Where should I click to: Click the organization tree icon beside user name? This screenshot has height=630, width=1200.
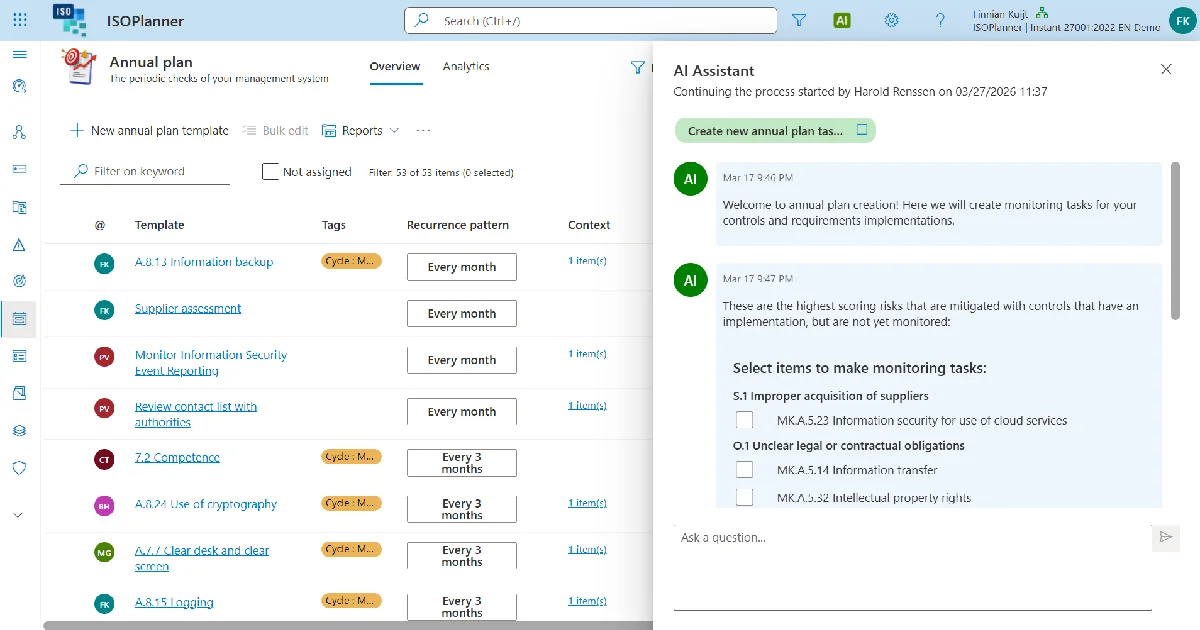pos(1041,13)
